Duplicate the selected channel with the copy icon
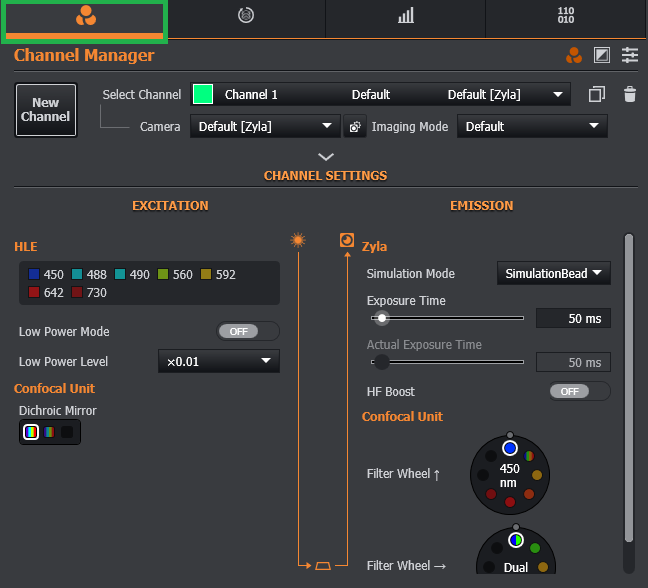Image resolution: width=648 pixels, height=588 pixels. 597,95
